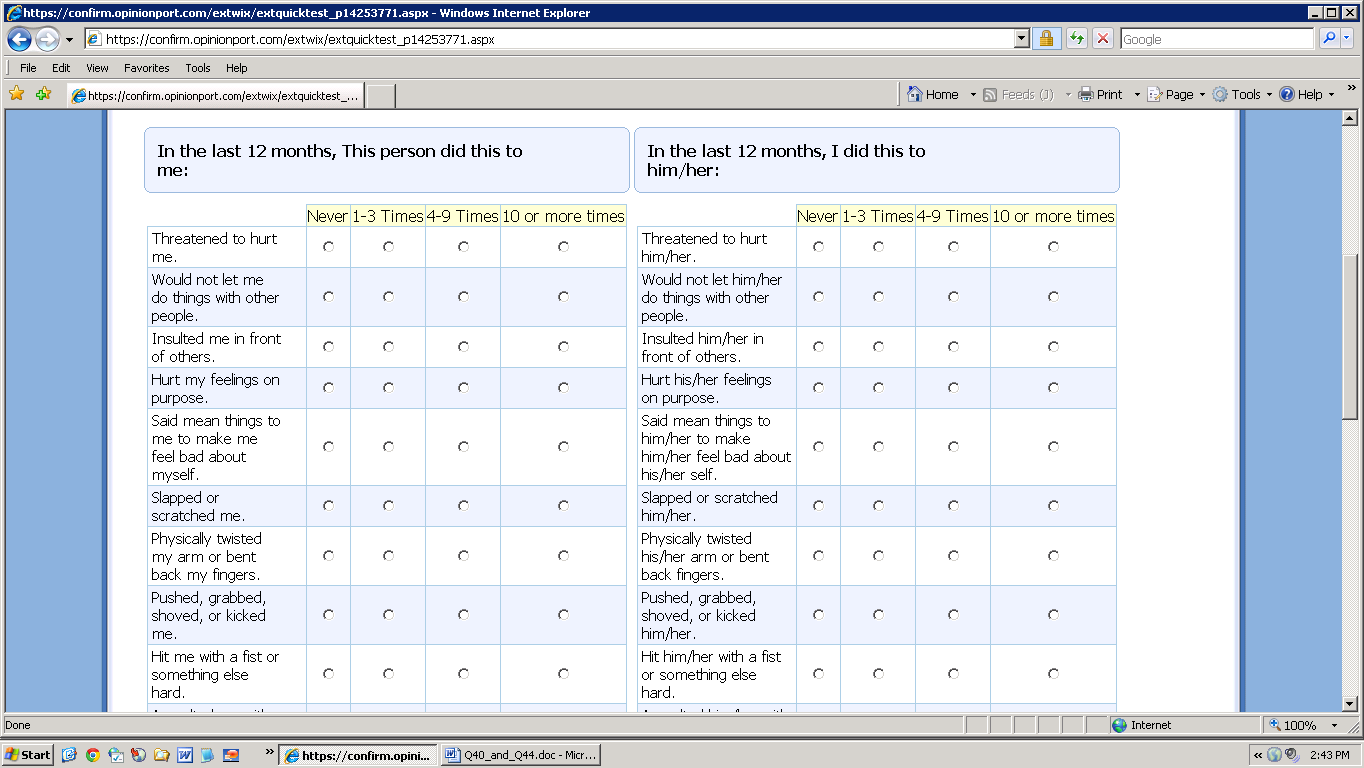The width and height of the screenshot is (1364, 768).
Task: Open a new blank tab
Action: point(380,95)
